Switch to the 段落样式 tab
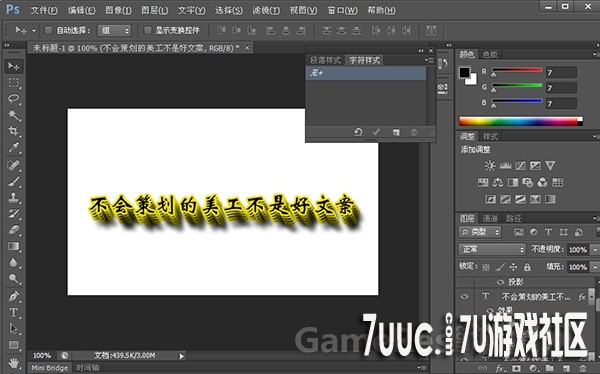Screen dimensions: 600x374 325,60
